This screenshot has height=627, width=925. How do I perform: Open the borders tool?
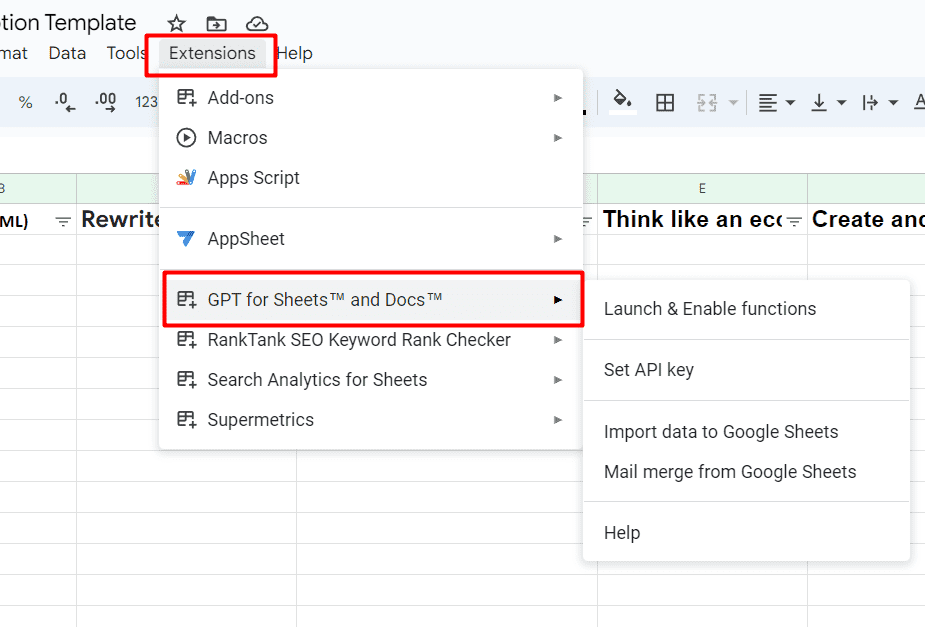pos(665,103)
